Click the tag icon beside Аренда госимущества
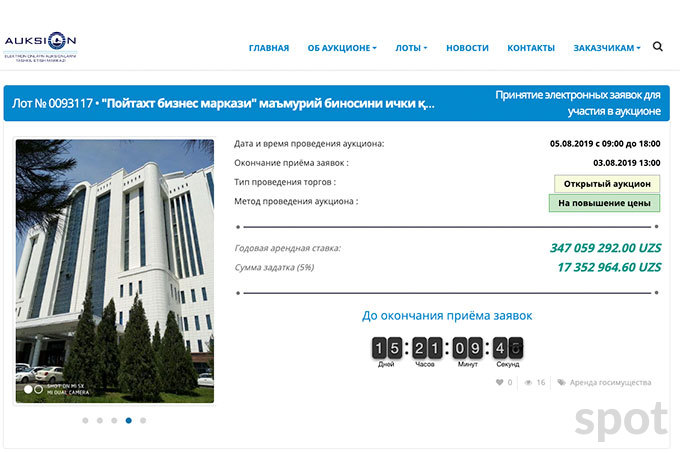This screenshot has height=453, width=680. pyautogui.click(x=561, y=382)
